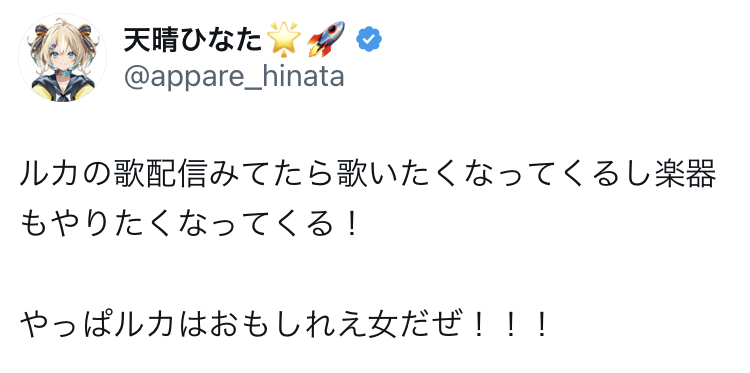The image size is (750, 373).
Task: Click the word 楽器 ending the first line
Action: pyautogui.click(x=687, y=176)
